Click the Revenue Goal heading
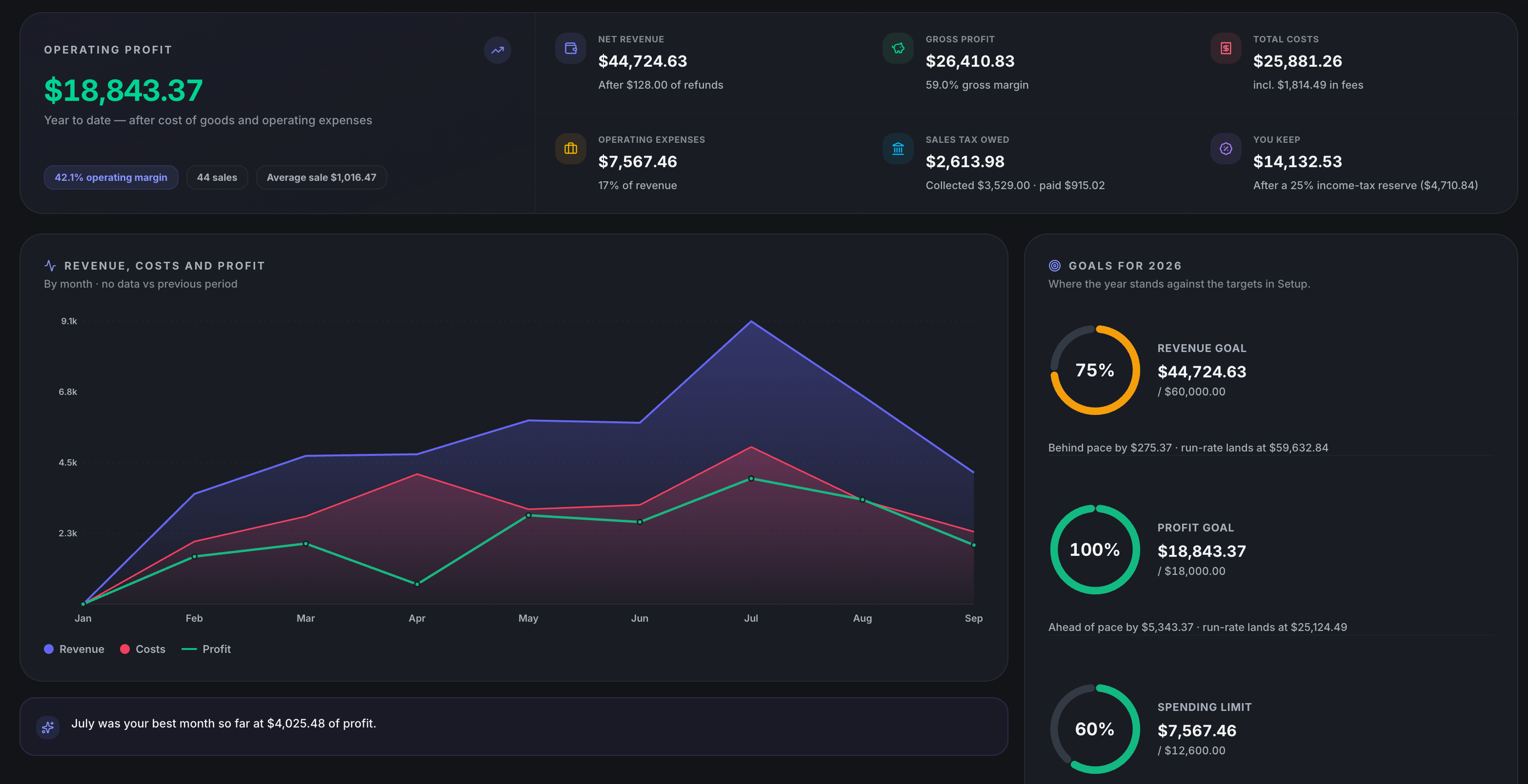This screenshot has width=1528, height=784. point(1202,348)
